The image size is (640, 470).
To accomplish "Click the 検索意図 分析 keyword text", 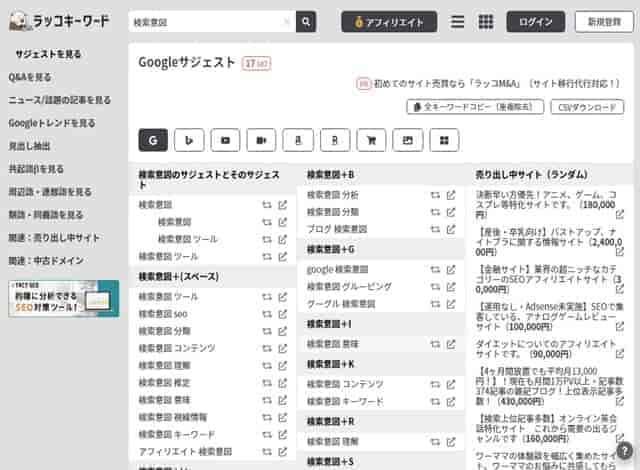I will (x=332, y=195).
